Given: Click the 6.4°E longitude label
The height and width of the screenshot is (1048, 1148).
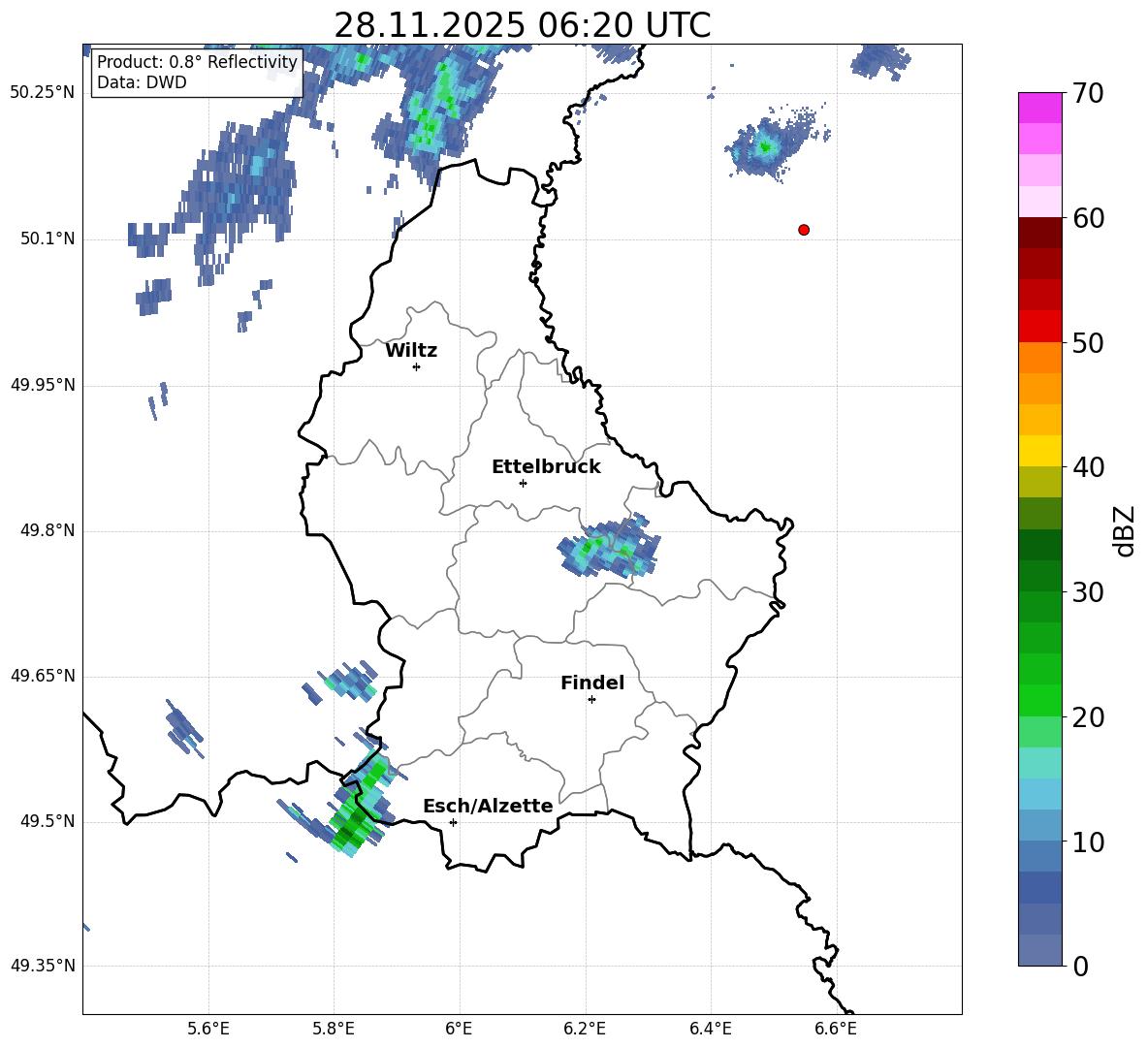Looking at the screenshot, I should click(710, 1029).
